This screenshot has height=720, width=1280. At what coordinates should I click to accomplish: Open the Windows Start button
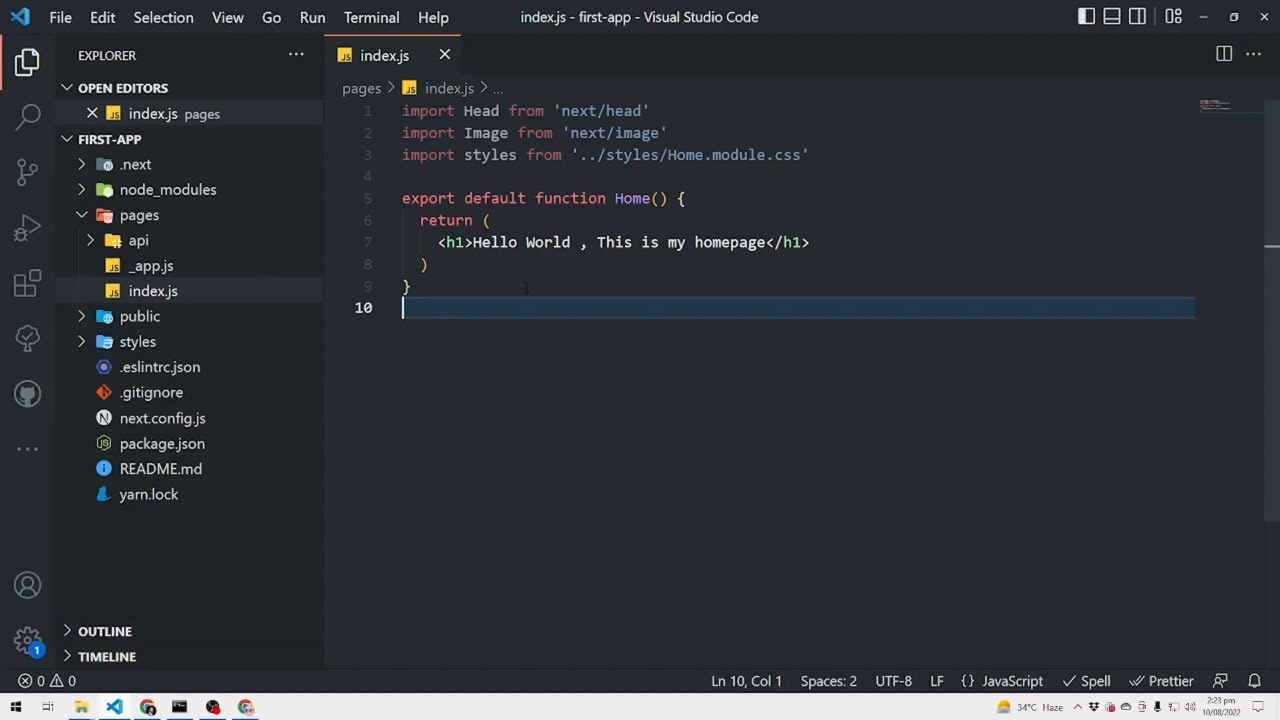coord(15,707)
